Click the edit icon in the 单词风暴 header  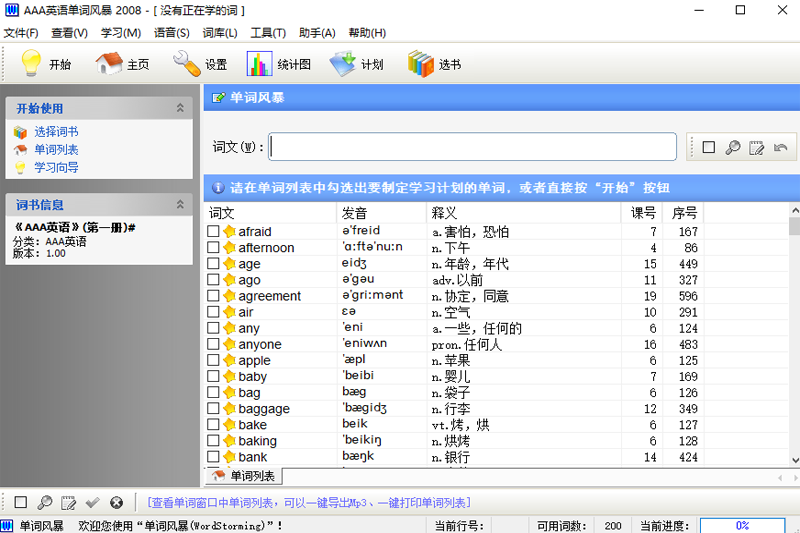click(218, 97)
